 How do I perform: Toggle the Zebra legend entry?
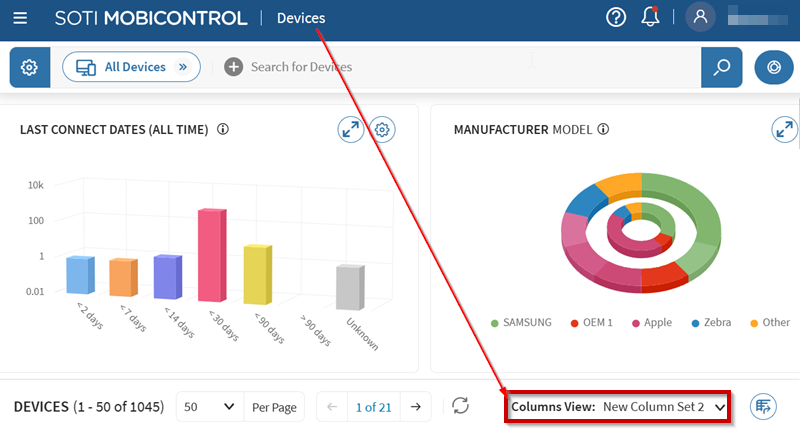coord(709,323)
